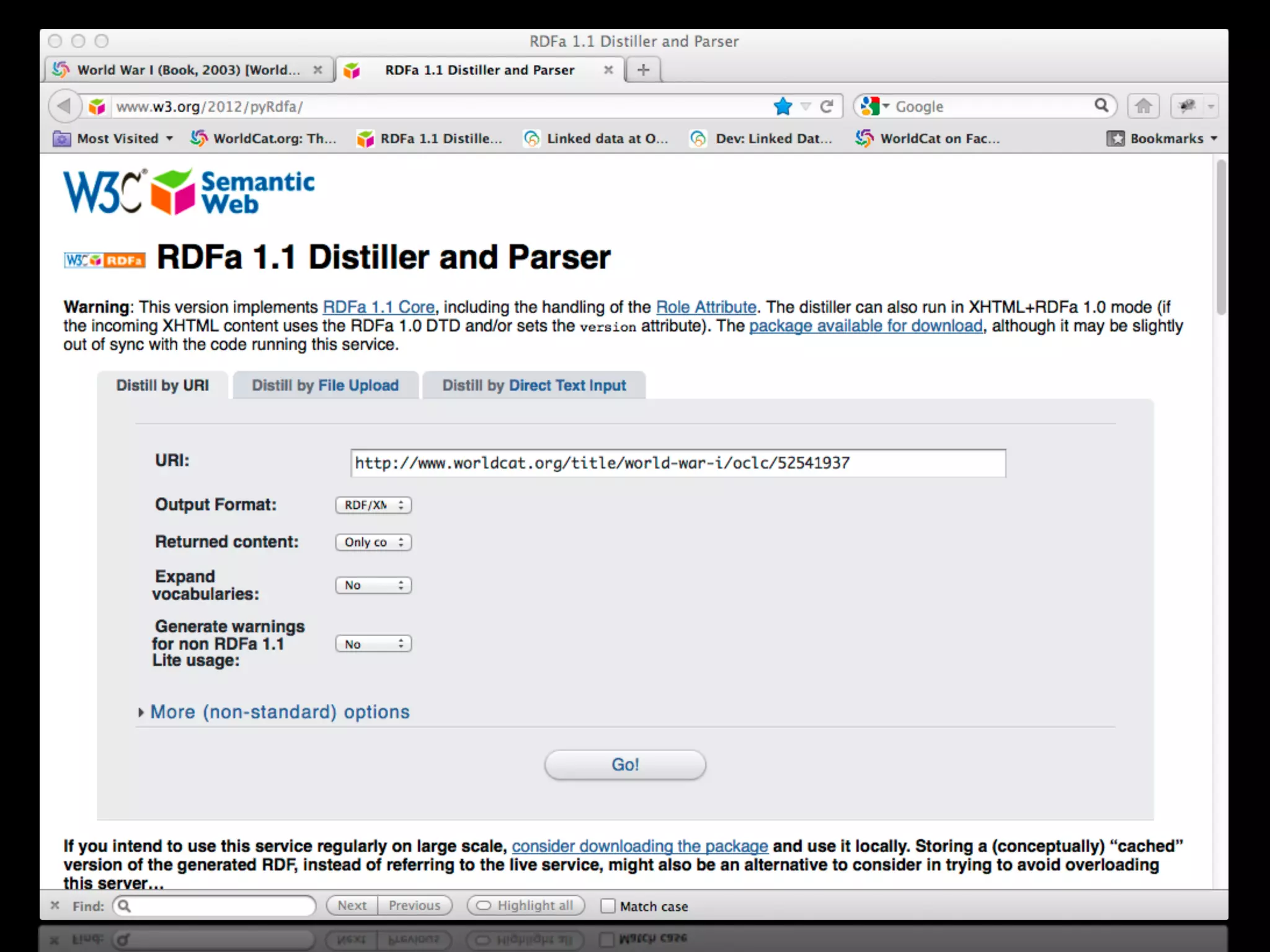This screenshot has width=1270, height=952.
Task: Open the Expand vocabularies dropdown
Action: click(x=373, y=585)
